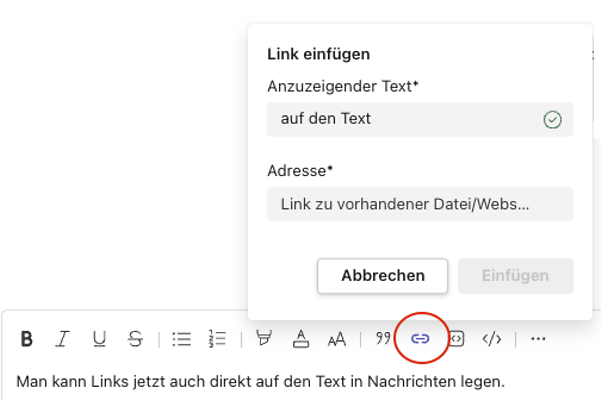The image size is (601, 400).
Task: Open the font color picker
Action: pos(300,339)
